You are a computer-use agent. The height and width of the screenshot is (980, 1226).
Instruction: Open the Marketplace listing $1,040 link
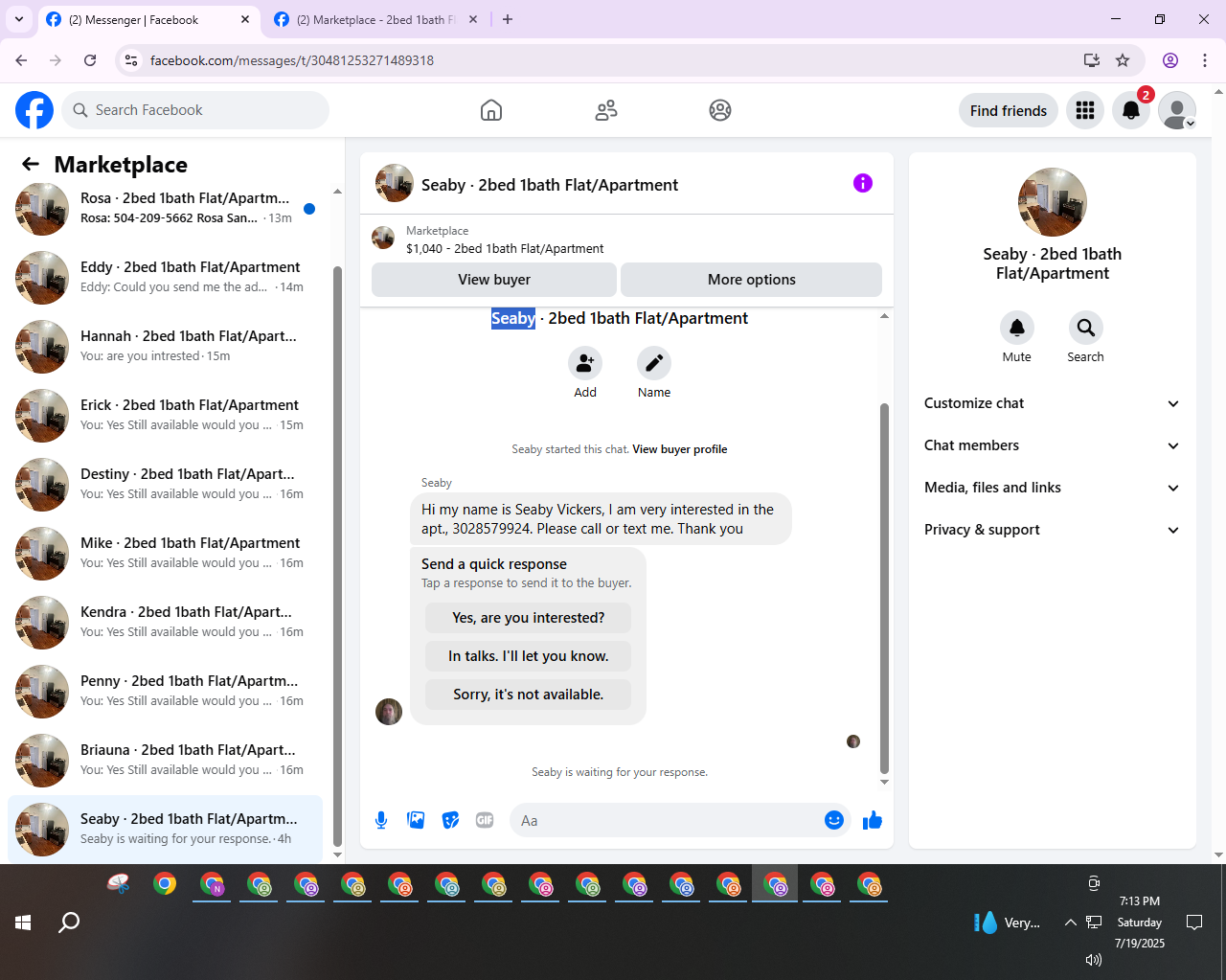[x=505, y=248]
